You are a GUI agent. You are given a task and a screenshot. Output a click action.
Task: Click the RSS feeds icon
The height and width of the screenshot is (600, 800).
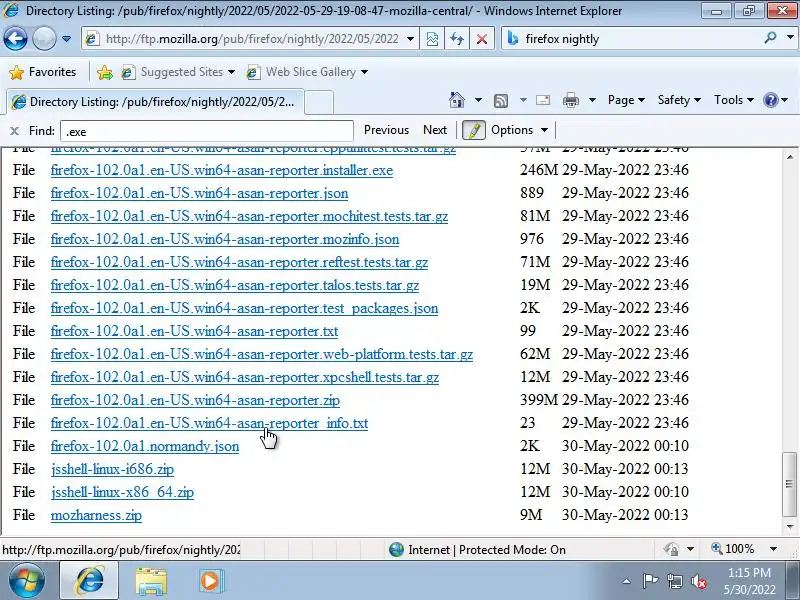point(501,101)
